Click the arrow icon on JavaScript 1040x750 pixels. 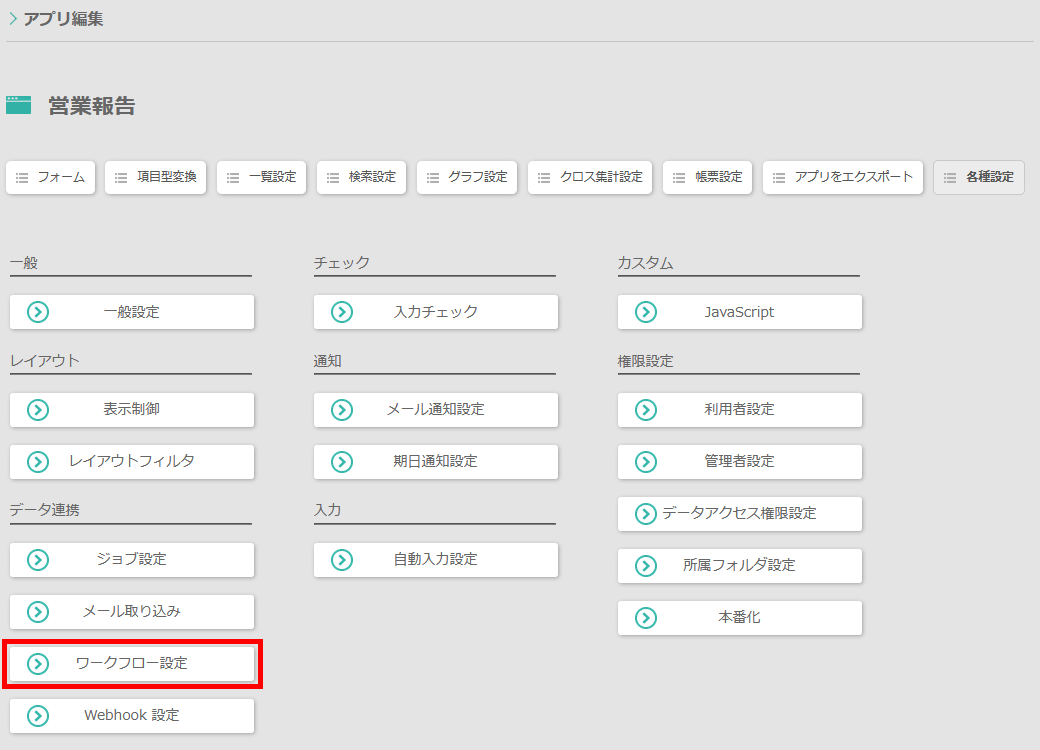(646, 311)
